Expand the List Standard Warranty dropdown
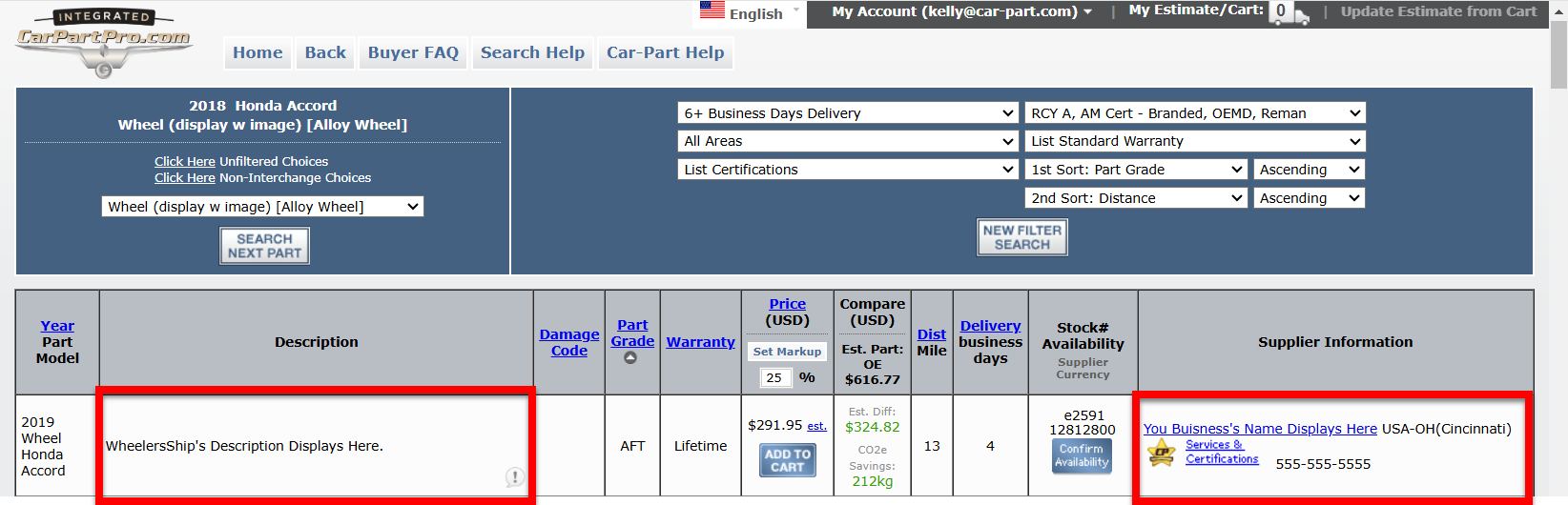This screenshot has width=1568, height=505. 1194,141
